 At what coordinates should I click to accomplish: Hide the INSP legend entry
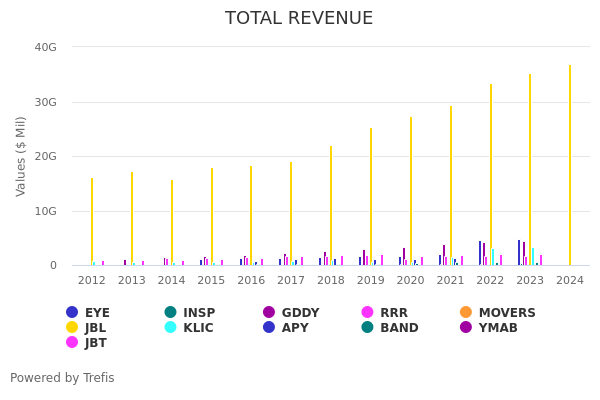click(190, 313)
